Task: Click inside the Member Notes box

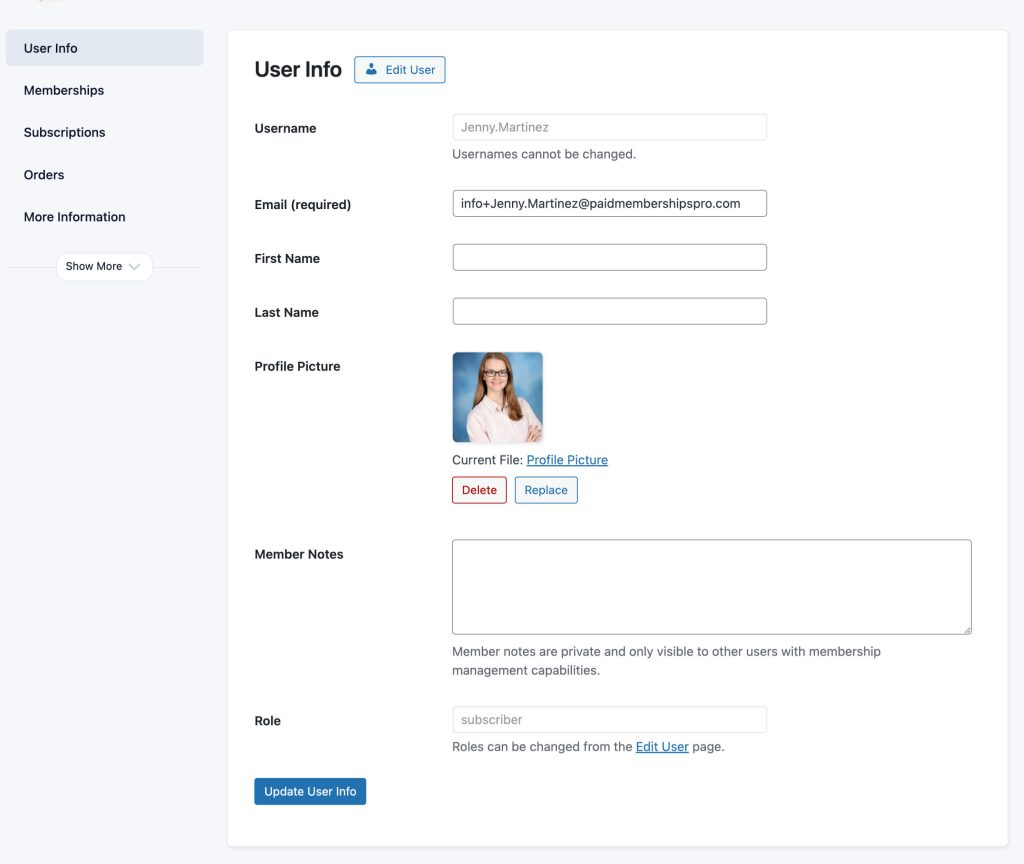Action: click(711, 586)
